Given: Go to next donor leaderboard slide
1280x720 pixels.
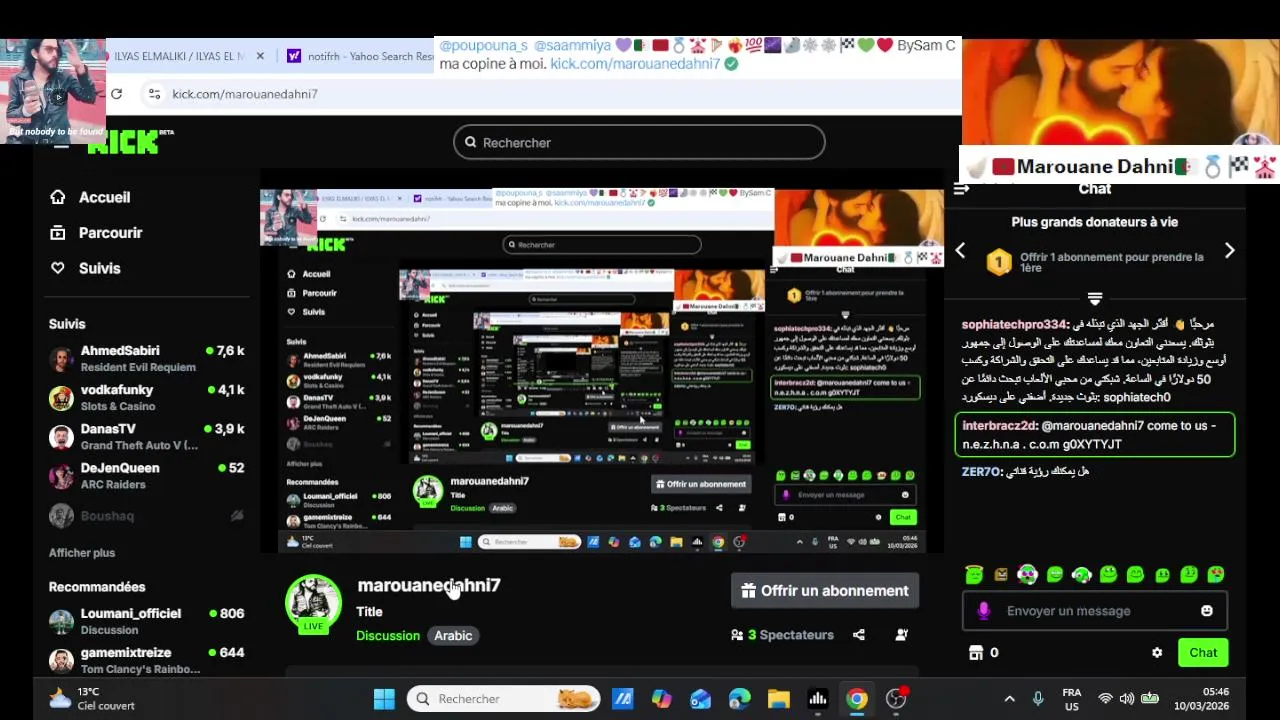Looking at the screenshot, I should point(1230,251).
